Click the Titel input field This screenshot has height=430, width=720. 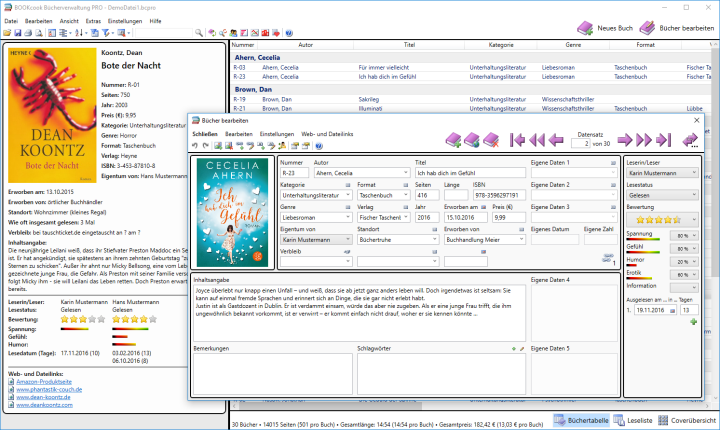[x=464, y=172]
